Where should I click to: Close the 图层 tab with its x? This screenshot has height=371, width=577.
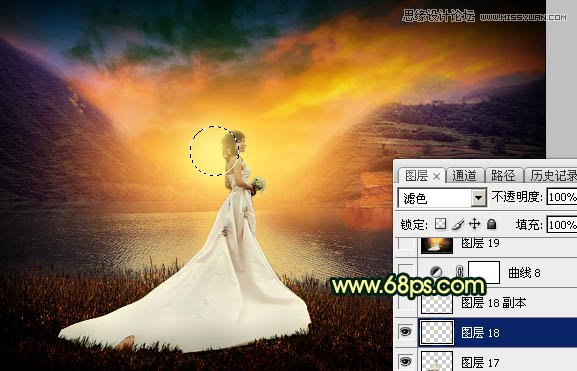(436, 177)
